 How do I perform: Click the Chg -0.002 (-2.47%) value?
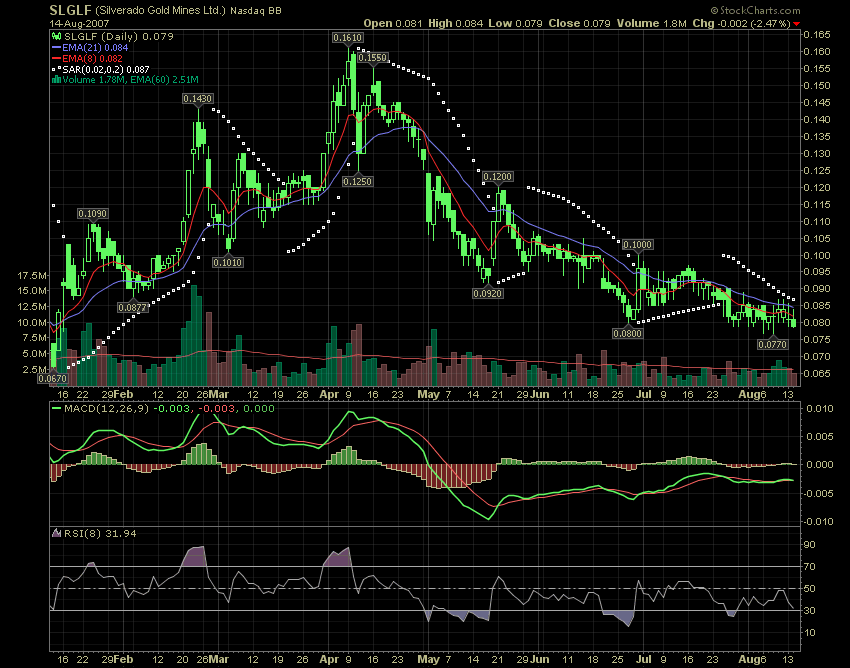[741, 23]
